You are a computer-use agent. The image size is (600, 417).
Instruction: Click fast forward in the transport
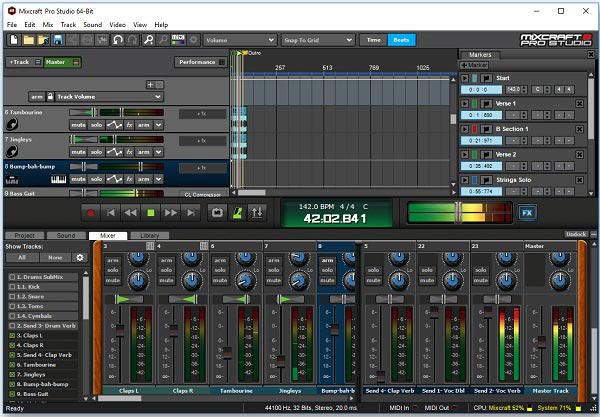point(171,213)
